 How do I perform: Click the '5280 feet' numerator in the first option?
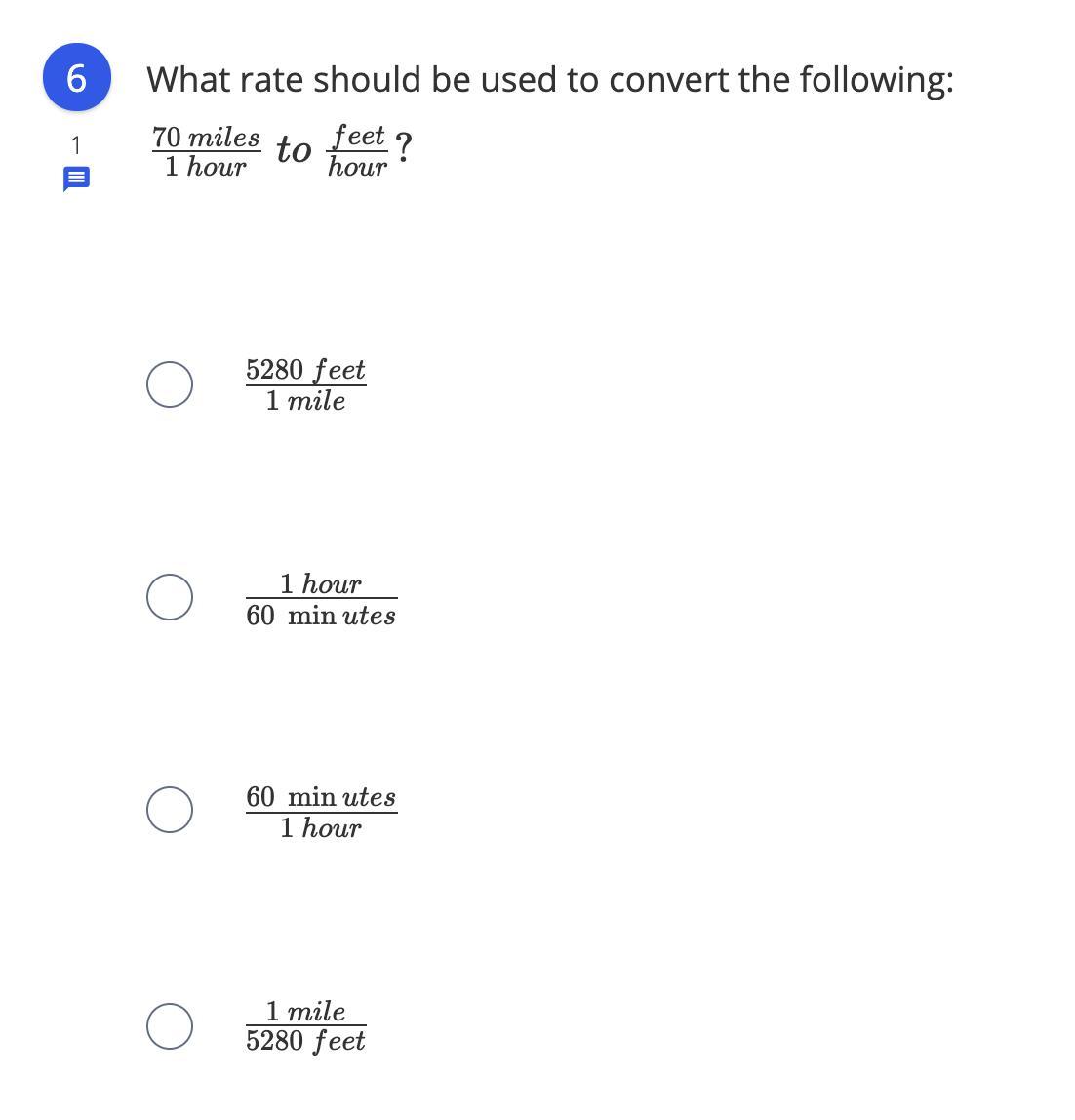tap(305, 370)
